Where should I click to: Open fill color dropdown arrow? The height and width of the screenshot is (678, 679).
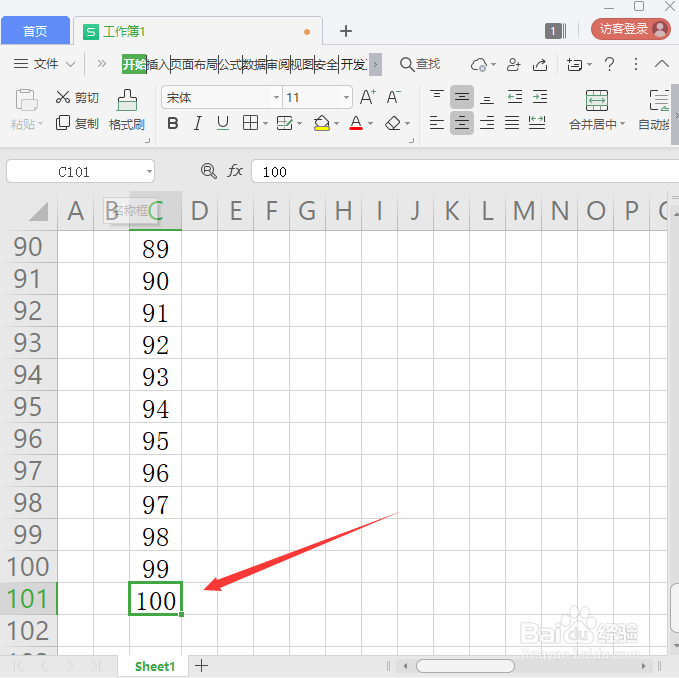pyautogui.click(x=336, y=124)
